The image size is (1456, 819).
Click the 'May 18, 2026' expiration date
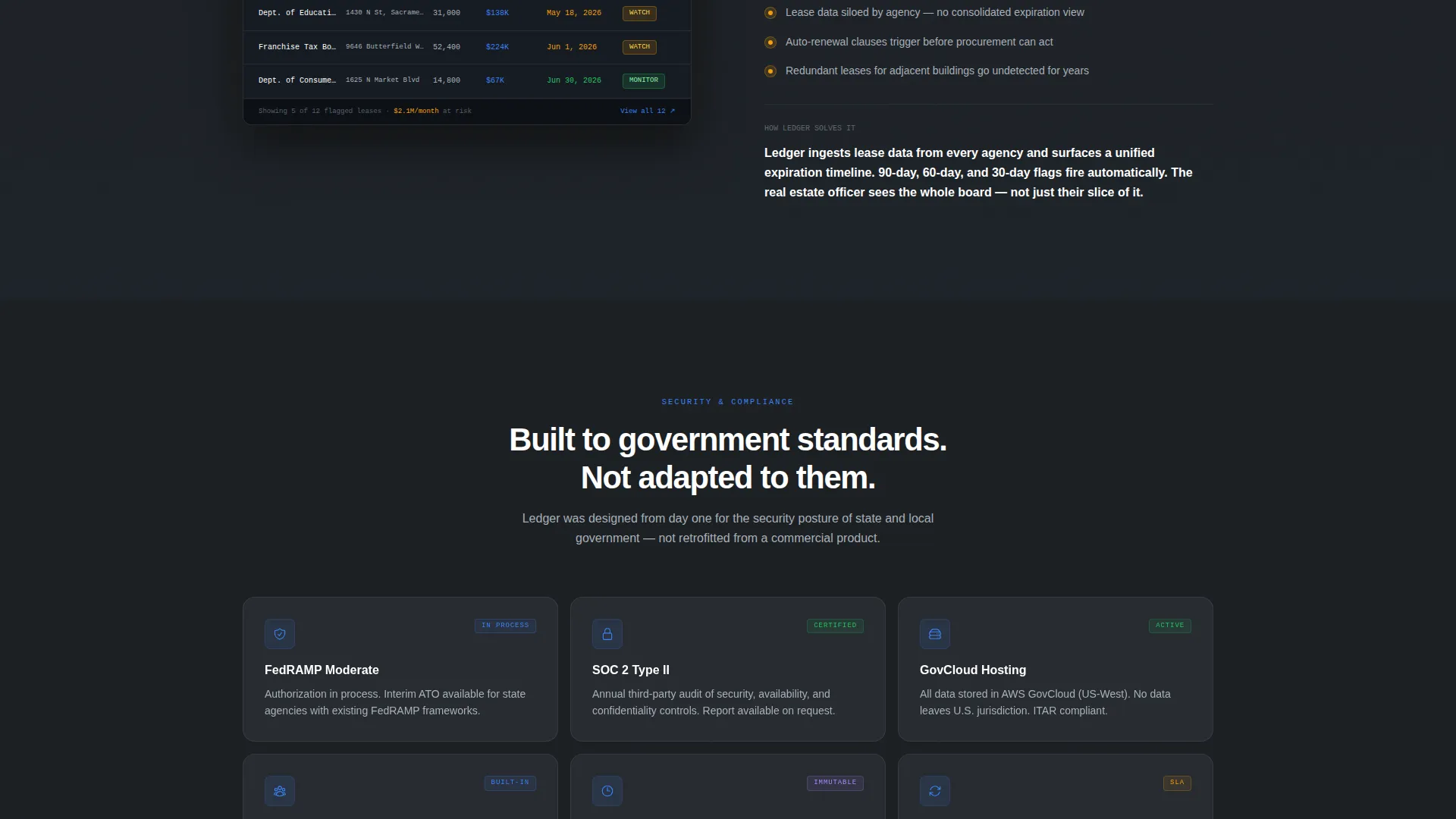pos(574,13)
